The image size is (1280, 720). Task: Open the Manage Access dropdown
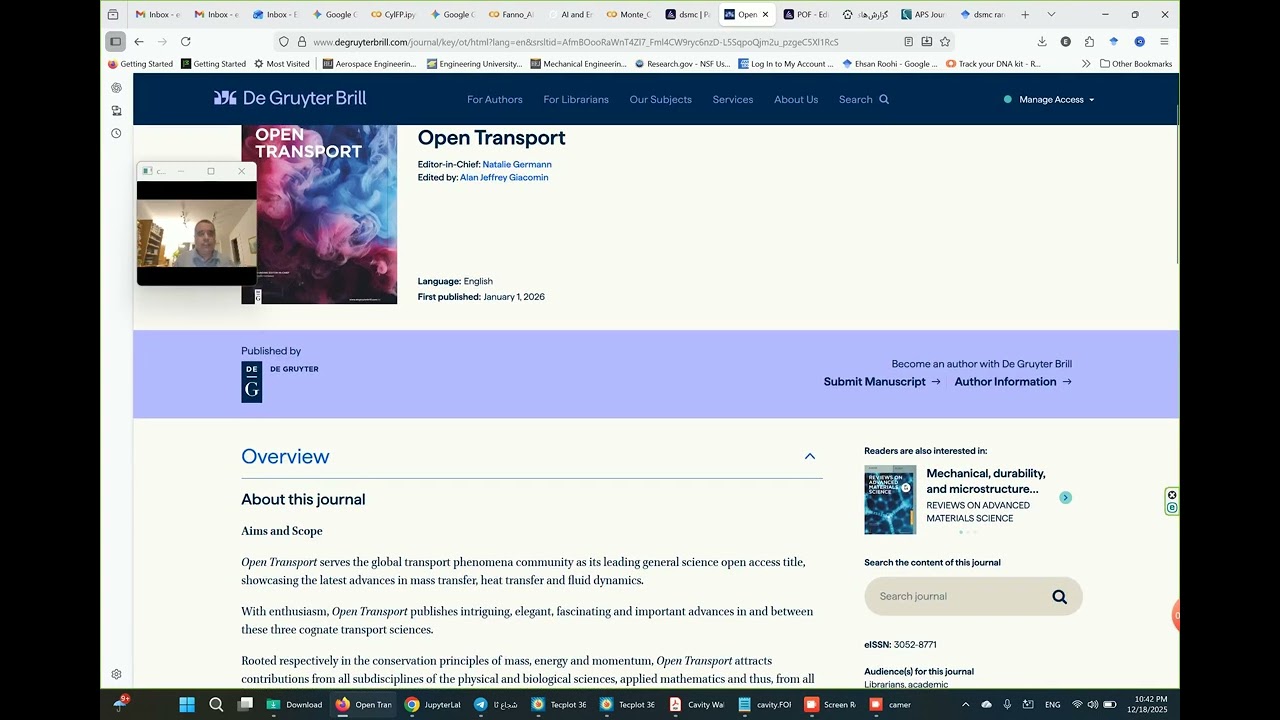click(x=1049, y=100)
